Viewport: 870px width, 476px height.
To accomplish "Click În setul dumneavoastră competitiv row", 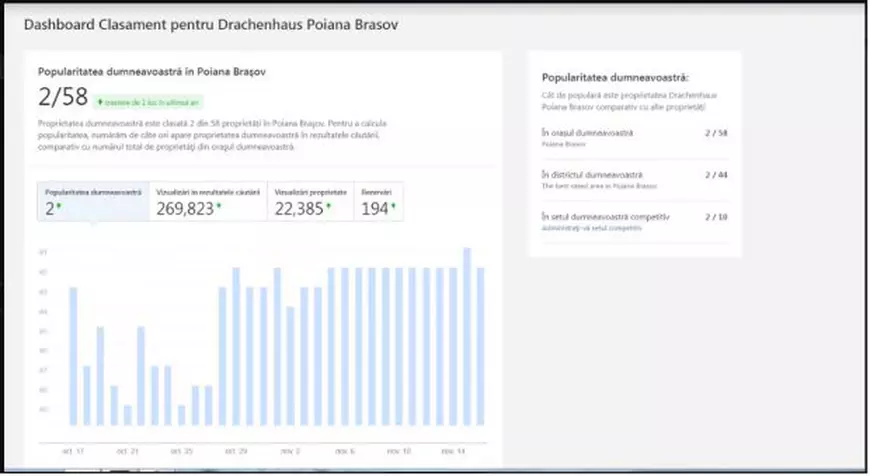I will click(x=634, y=221).
